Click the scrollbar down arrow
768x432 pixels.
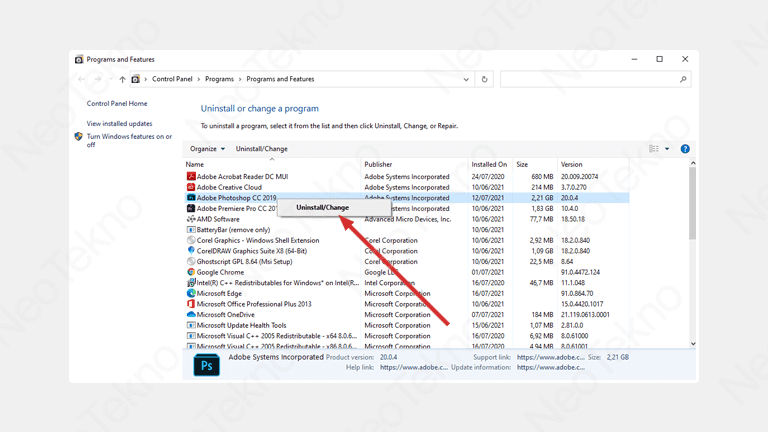coord(693,344)
